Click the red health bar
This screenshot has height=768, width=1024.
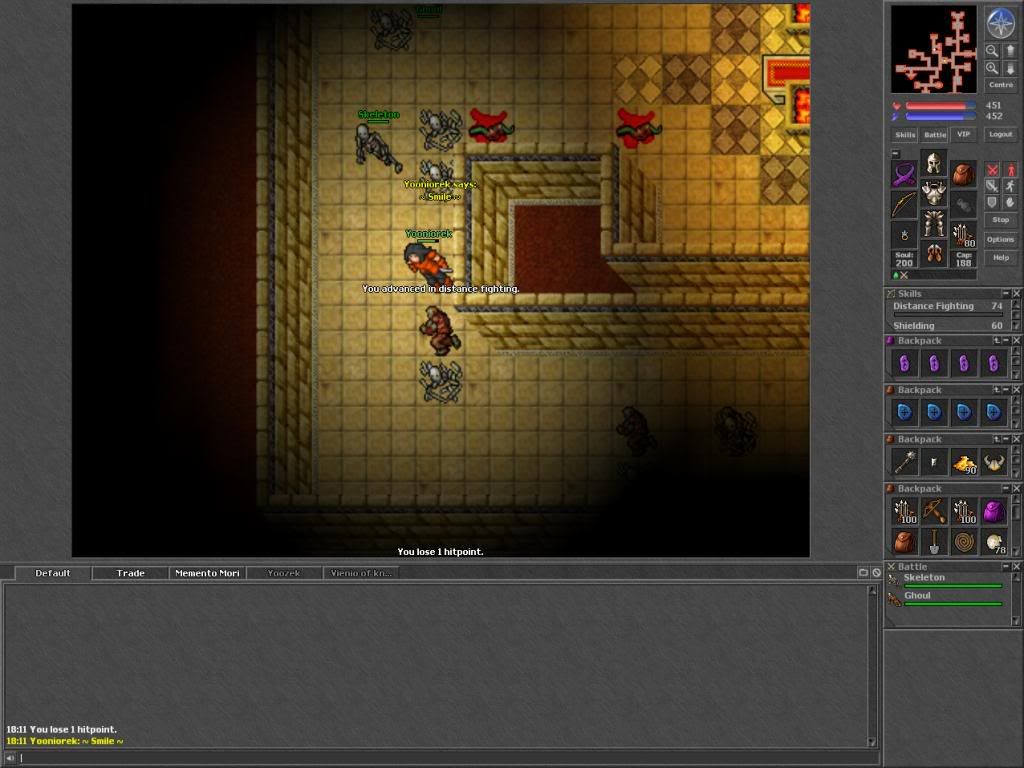(x=941, y=106)
